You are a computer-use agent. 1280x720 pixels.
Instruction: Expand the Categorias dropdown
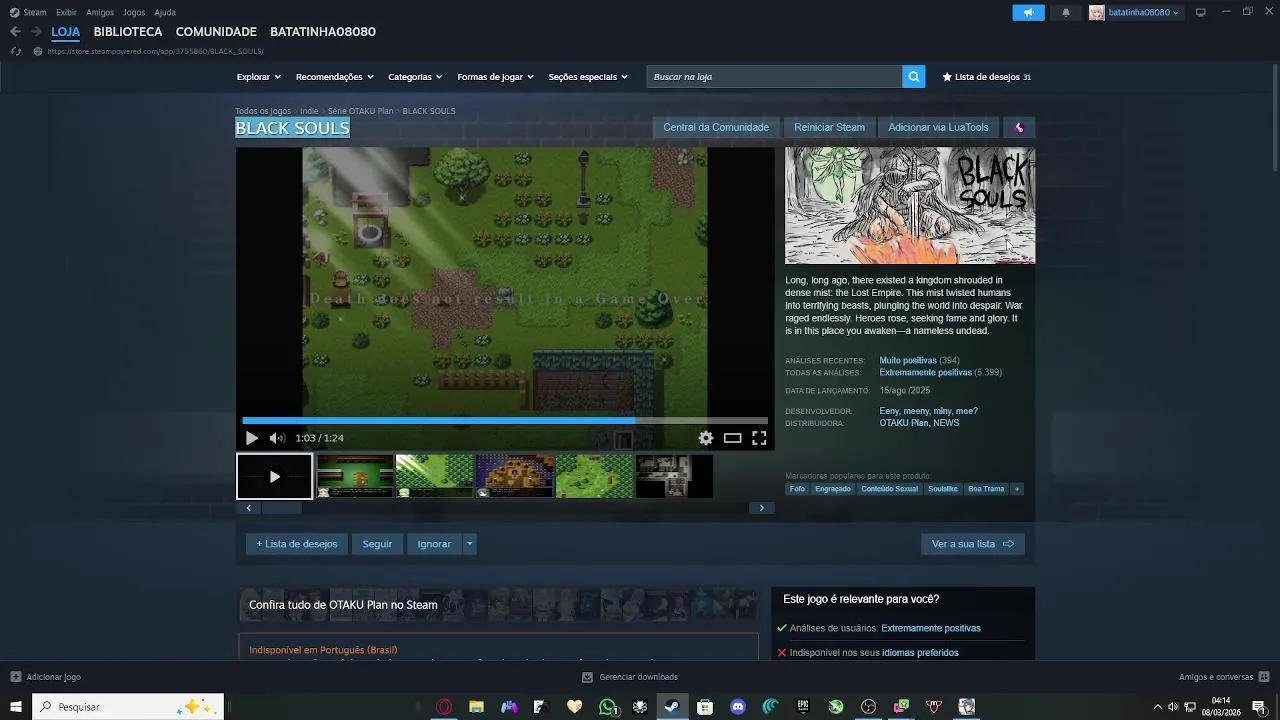point(415,77)
